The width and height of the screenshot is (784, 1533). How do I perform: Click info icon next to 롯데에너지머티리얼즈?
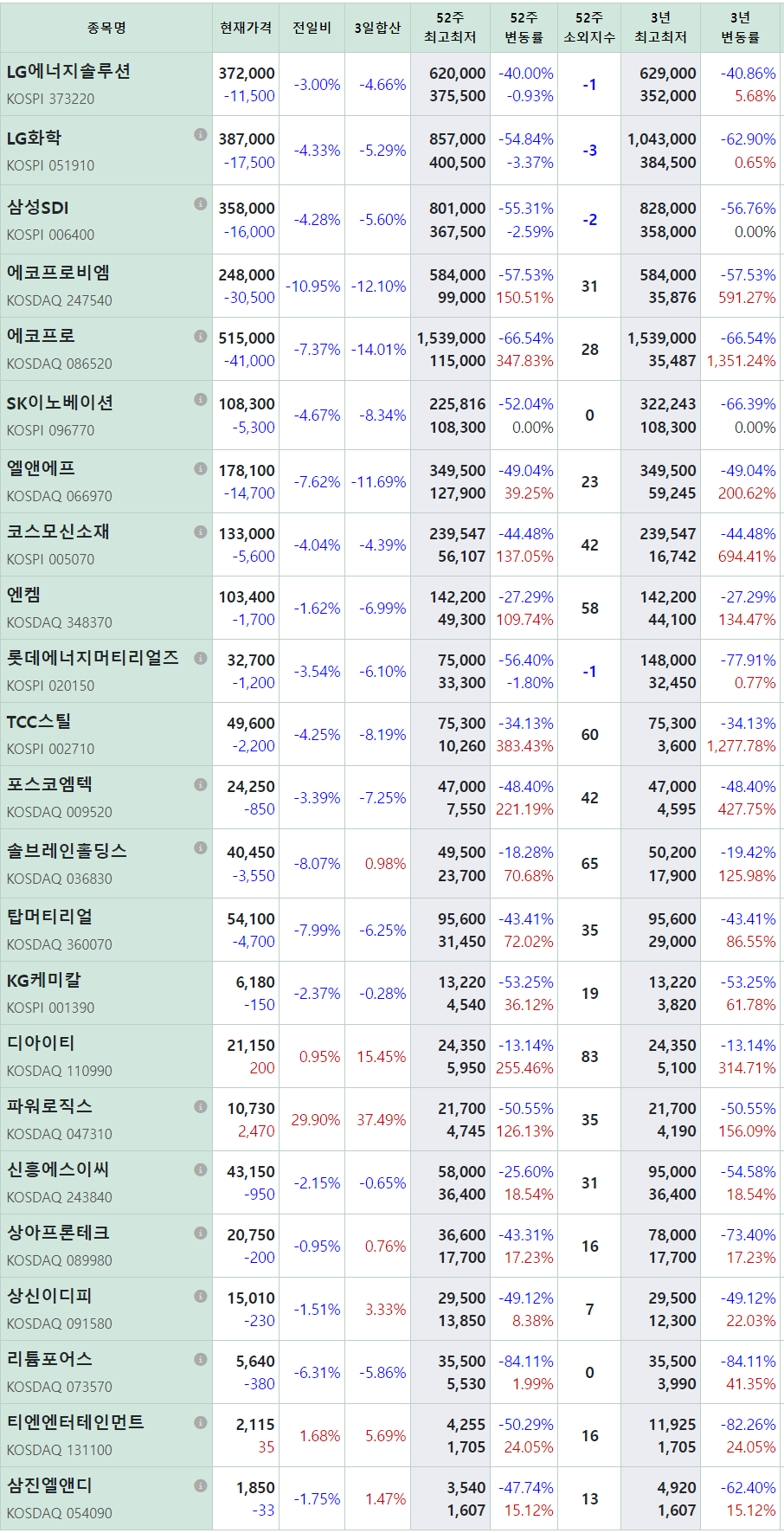201,658
